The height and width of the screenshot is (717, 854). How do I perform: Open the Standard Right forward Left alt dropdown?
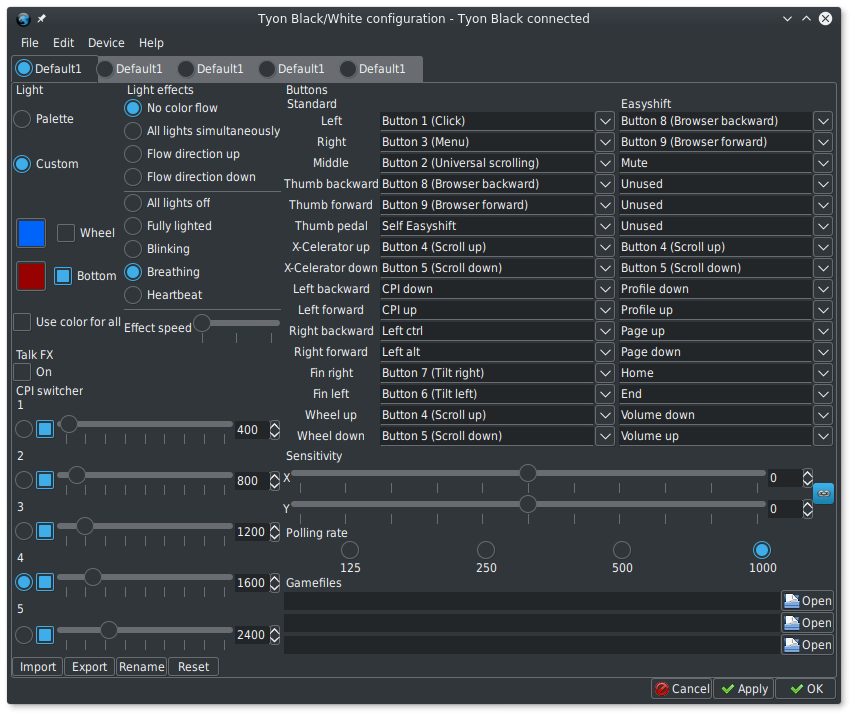coord(605,352)
